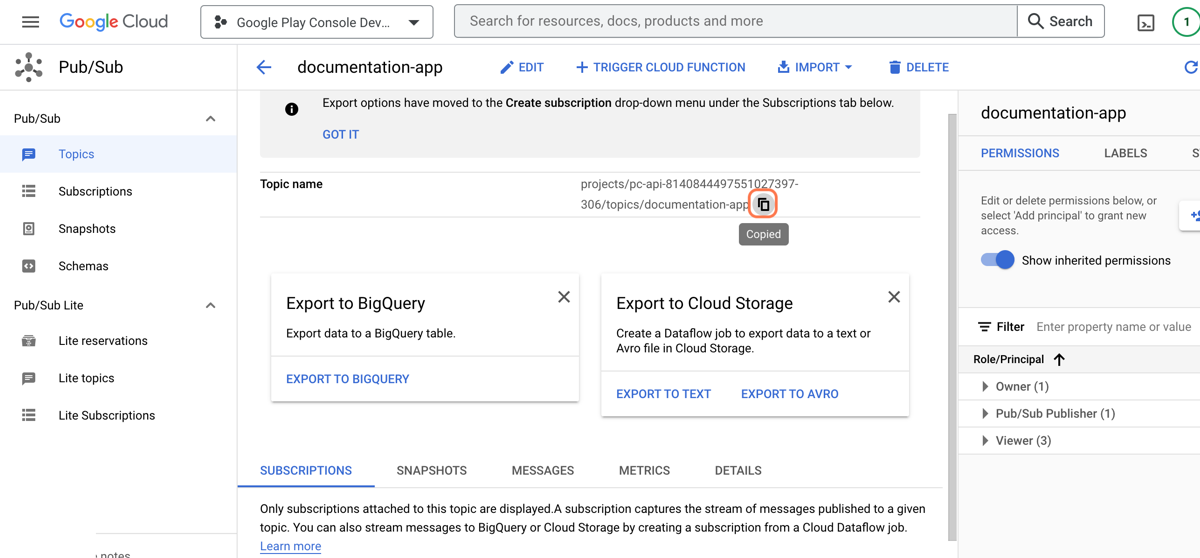Dismiss banner with Got It

(340, 134)
